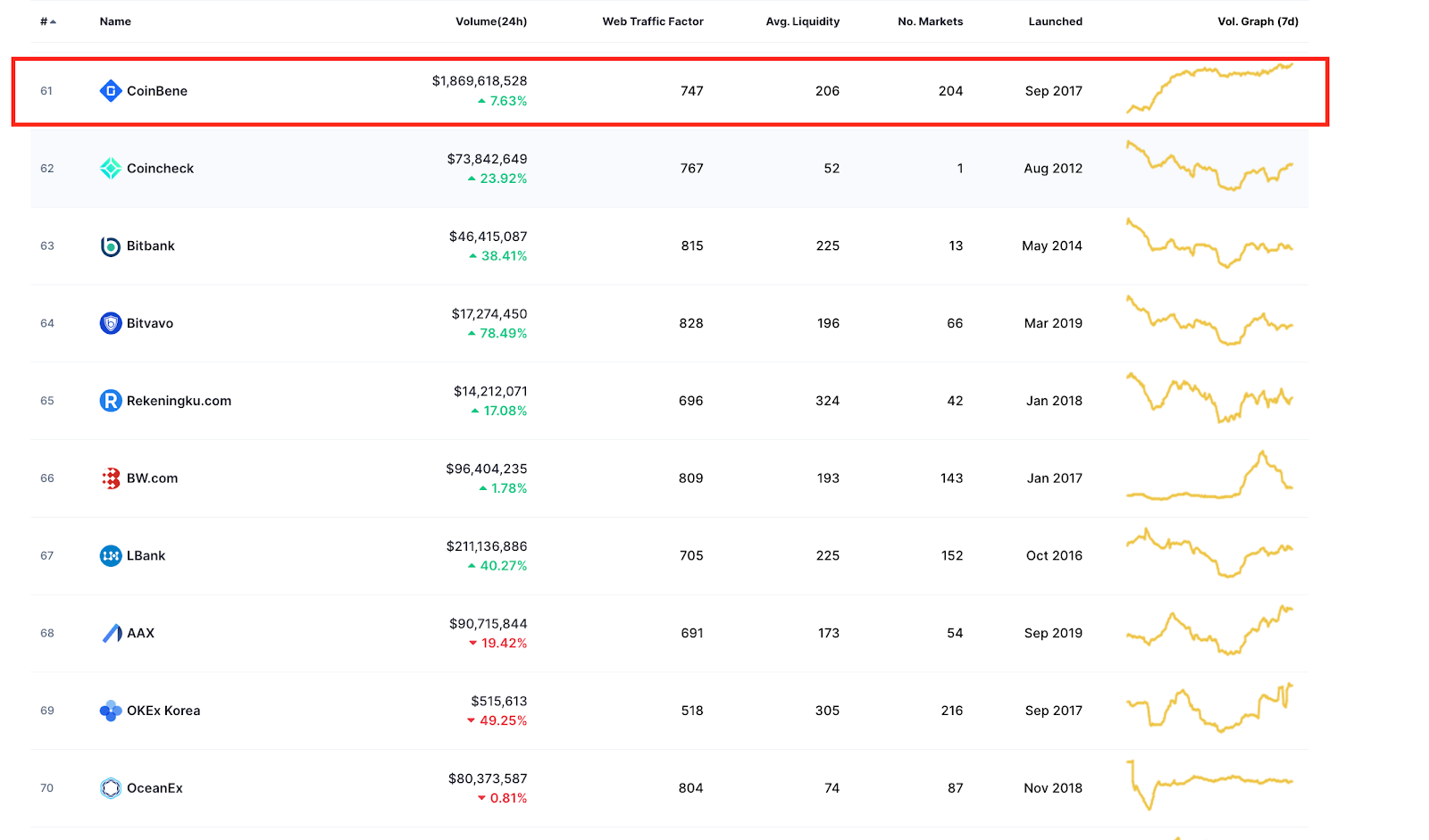
Task: Sort by No. Markets header
Action: 931,21
